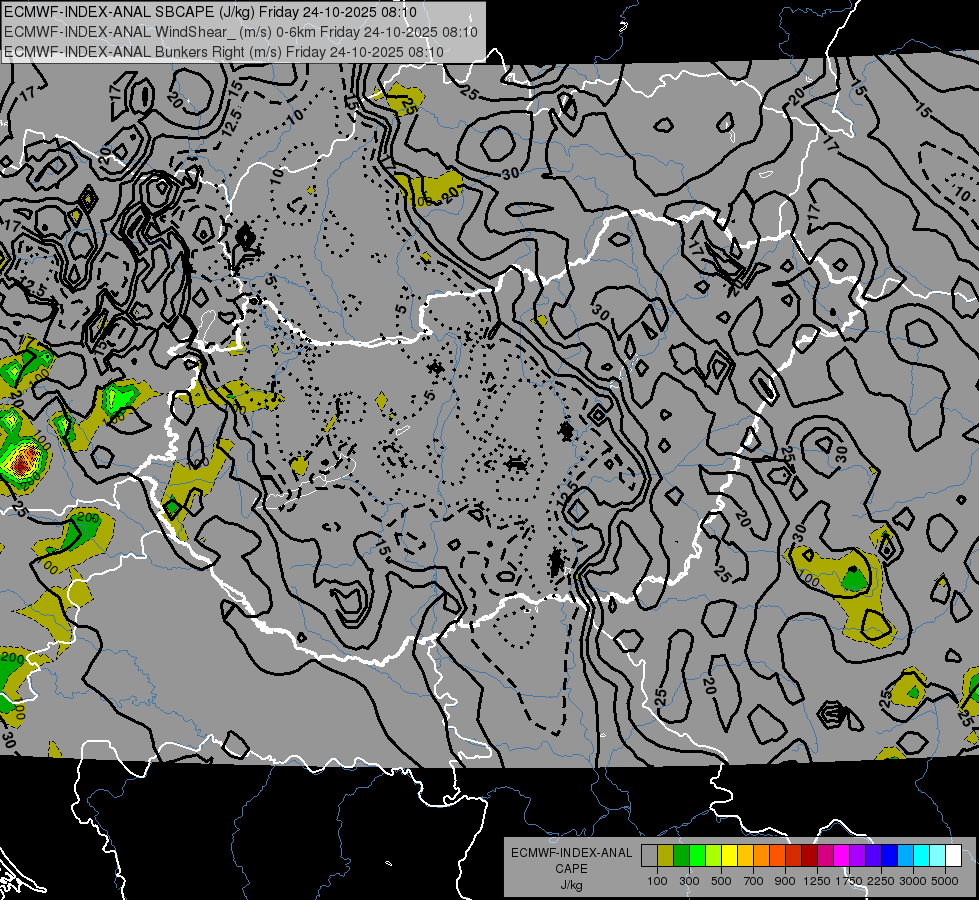Click the 1750 legend tick label
Image resolution: width=979 pixels, height=900 pixels.
pos(850,881)
